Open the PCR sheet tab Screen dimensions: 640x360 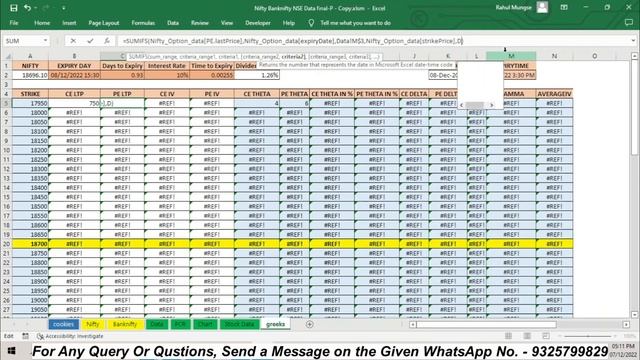click(180, 324)
